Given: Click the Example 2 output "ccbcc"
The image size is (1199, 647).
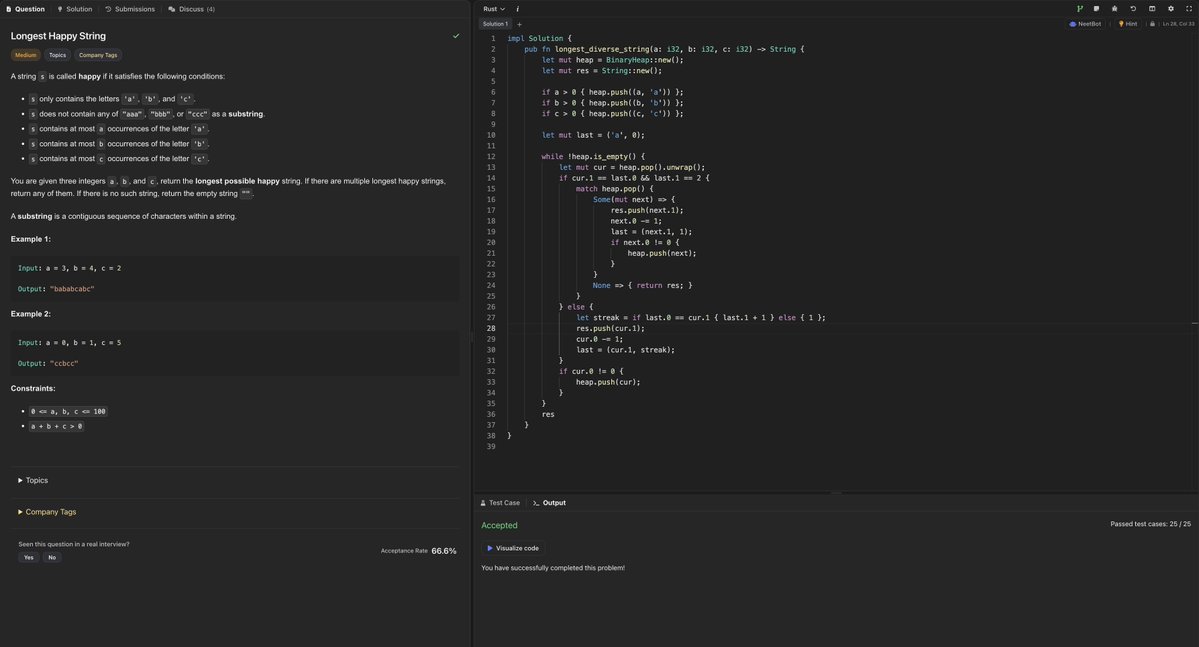Looking at the screenshot, I should pyautogui.click(x=64, y=363).
